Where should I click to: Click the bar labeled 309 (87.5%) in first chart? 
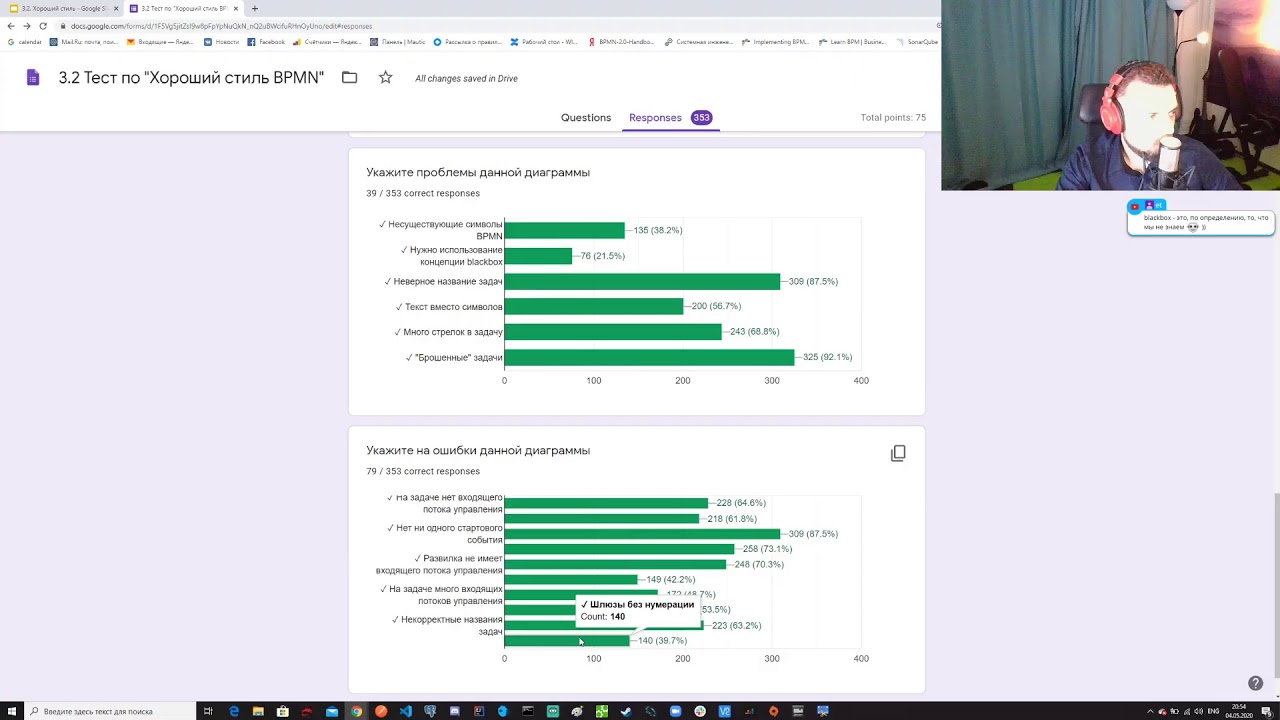[x=642, y=282]
